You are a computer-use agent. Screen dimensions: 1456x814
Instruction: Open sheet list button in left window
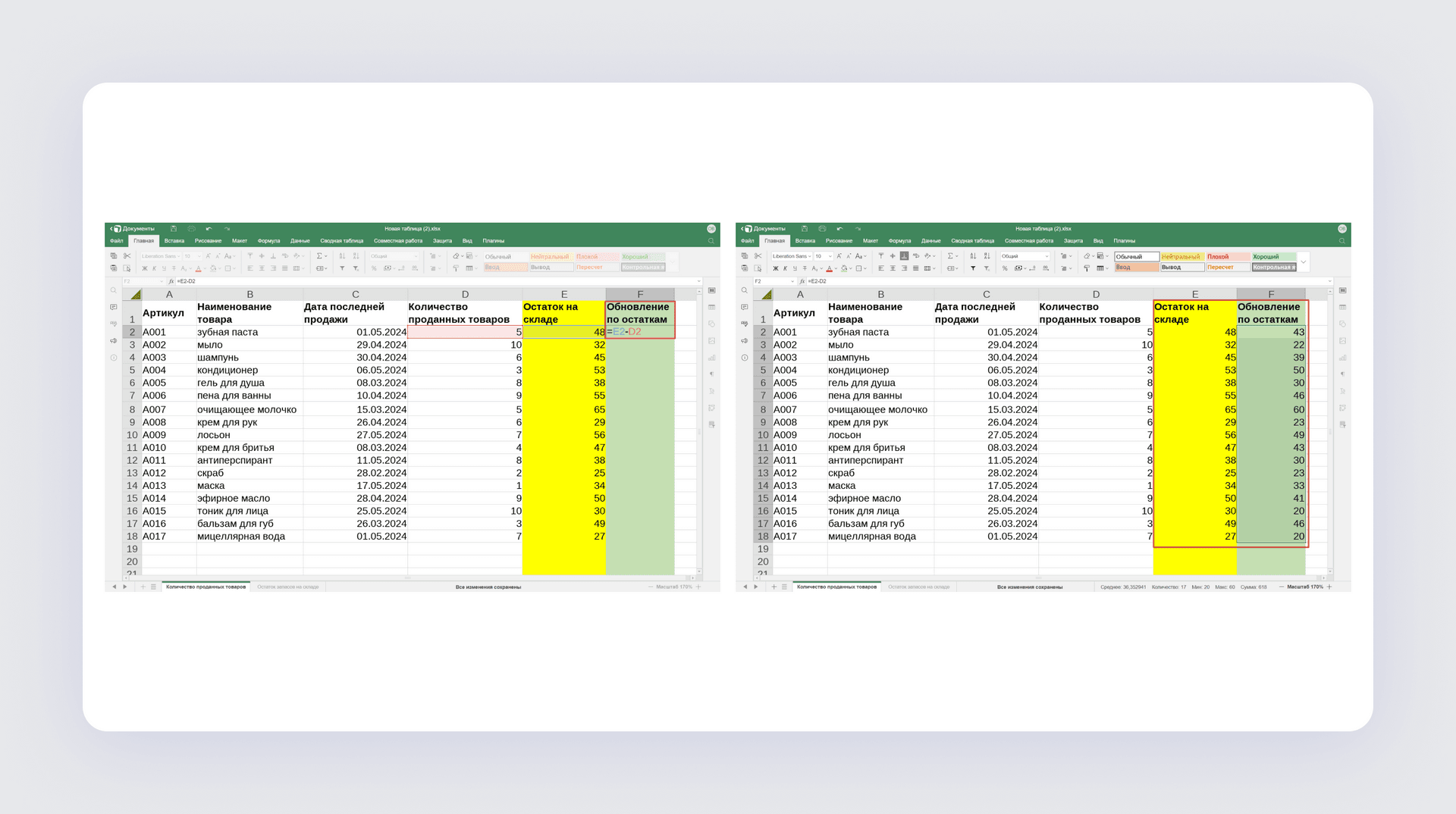click(x=153, y=587)
